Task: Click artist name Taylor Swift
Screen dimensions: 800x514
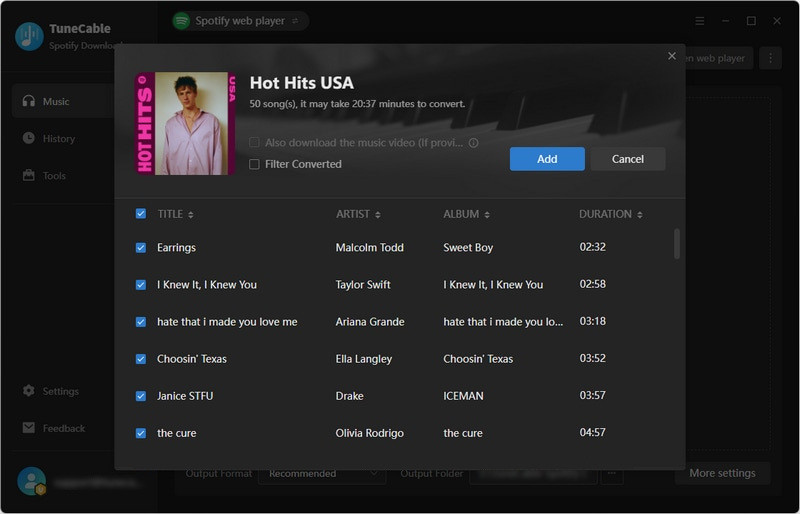Action: tap(363, 285)
